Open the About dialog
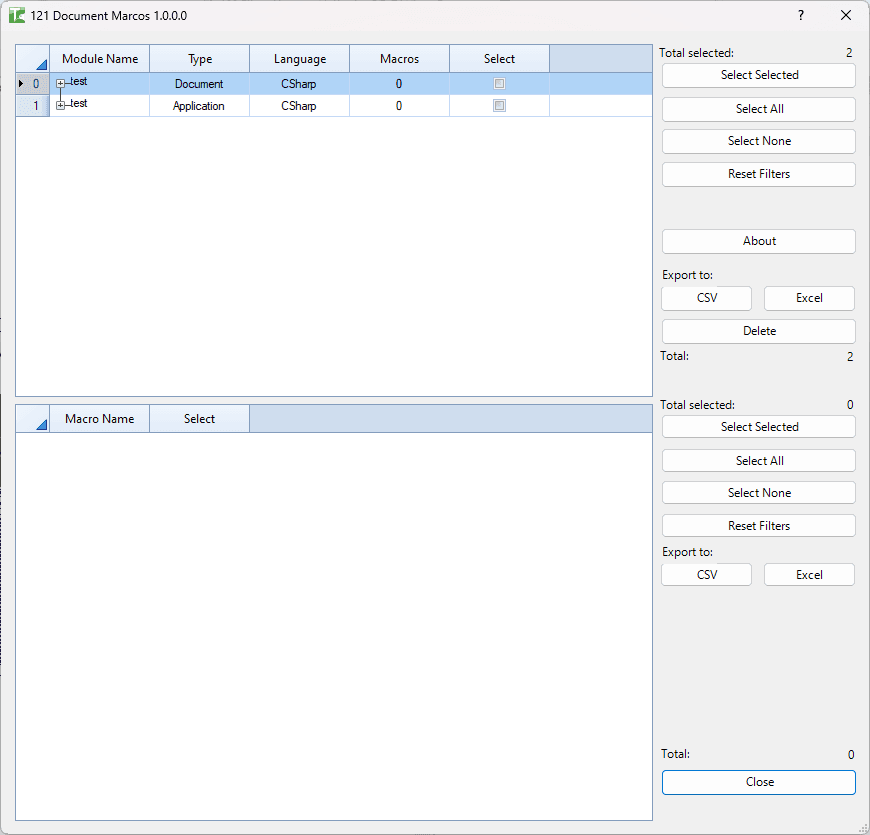 [758, 241]
